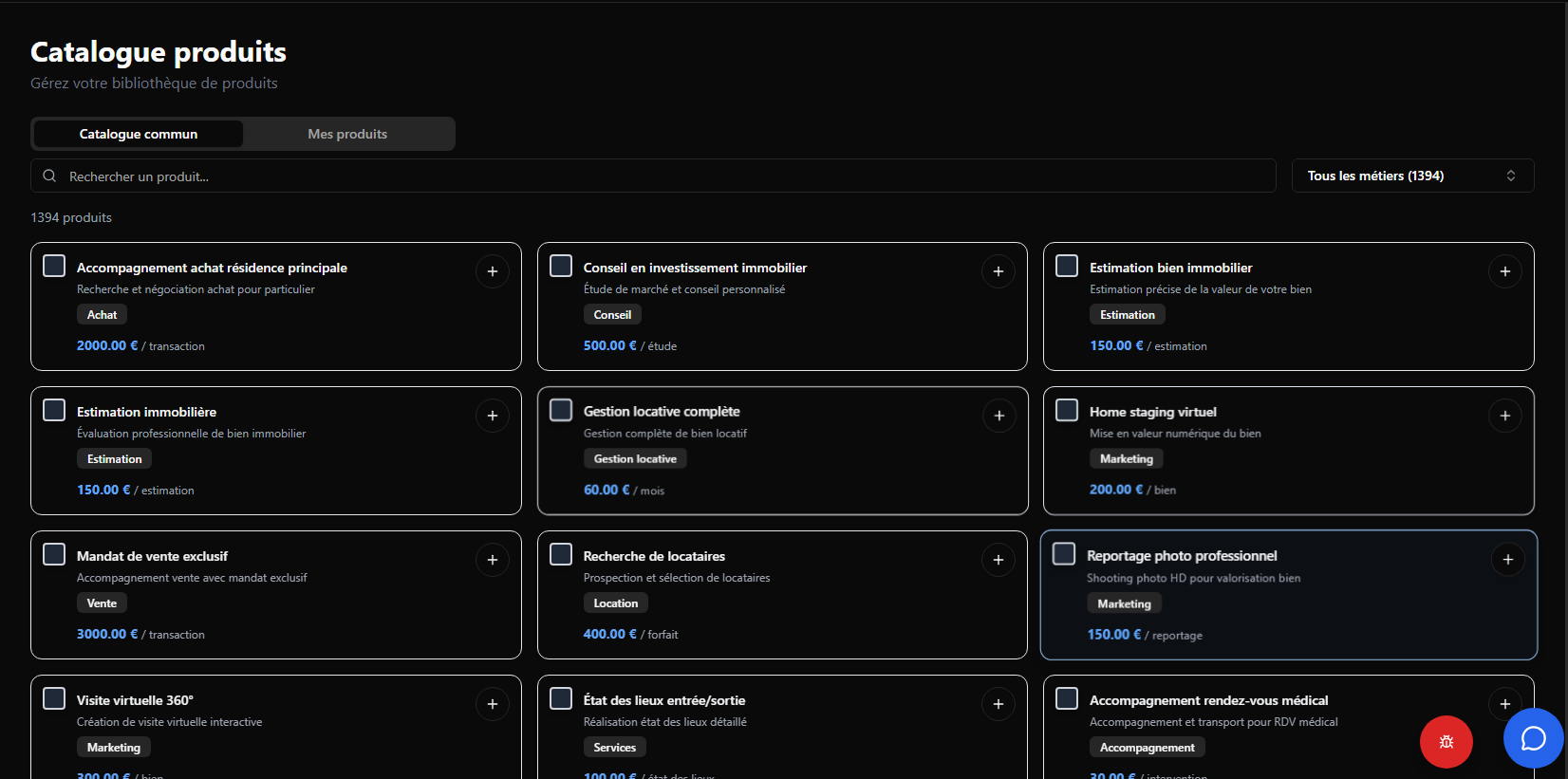
Task: Add Mandat de vente exclusif with plus icon
Action: tap(492, 560)
